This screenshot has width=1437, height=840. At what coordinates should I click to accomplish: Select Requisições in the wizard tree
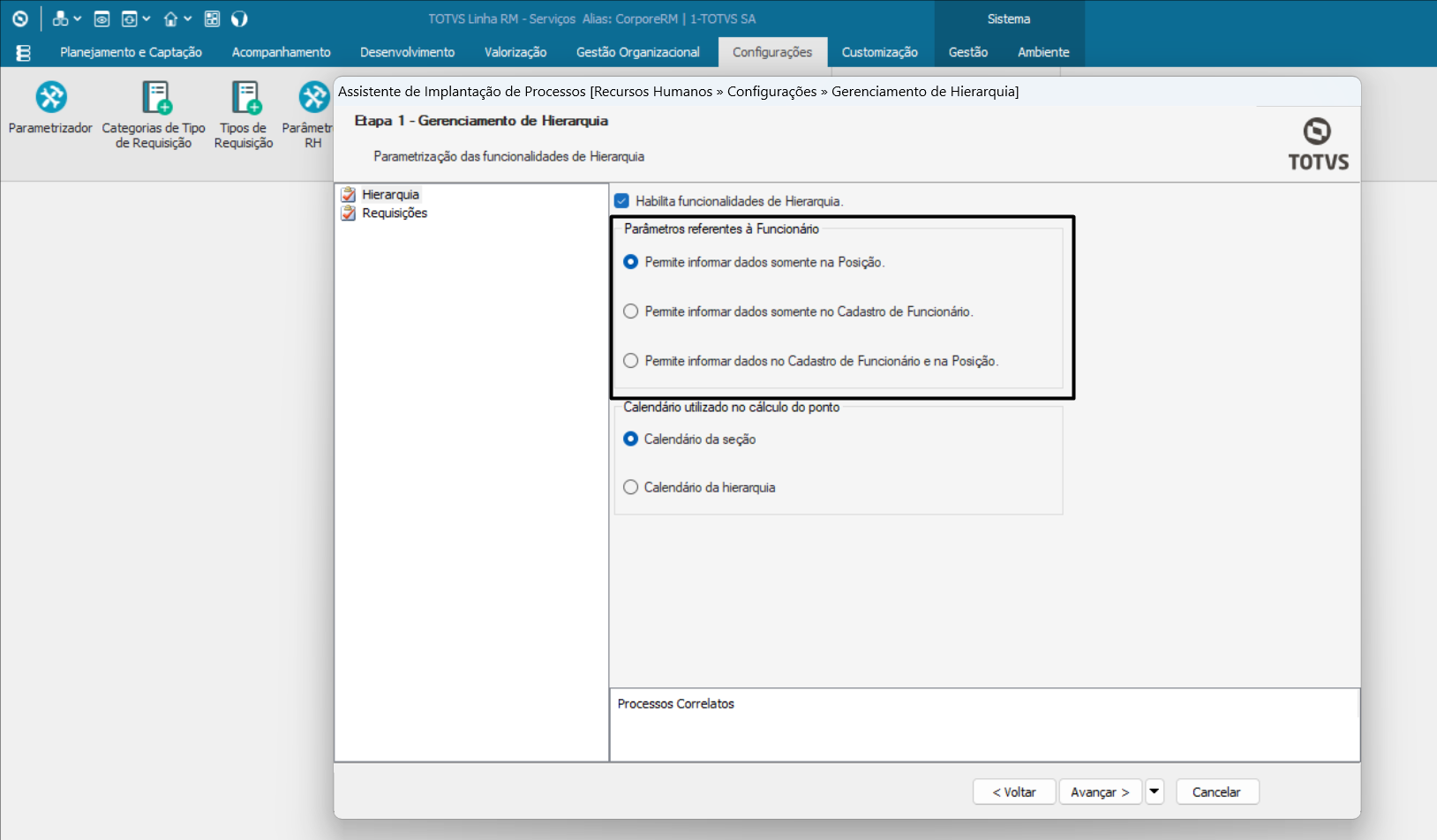click(x=395, y=213)
